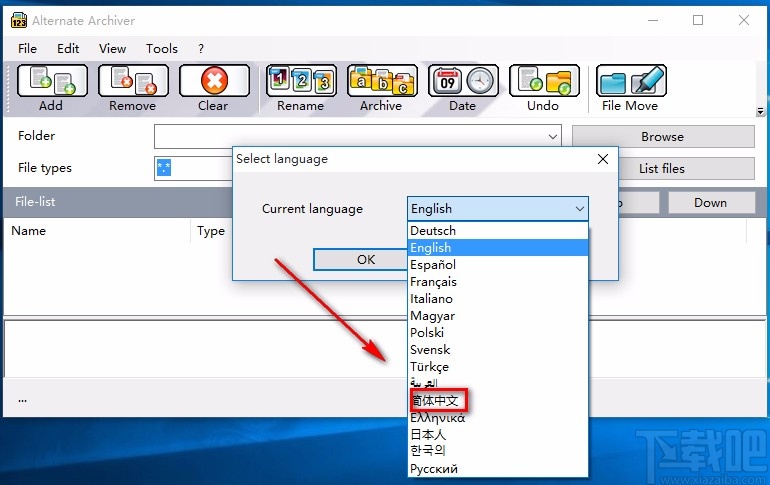Choose the Arabic language entry
The width and height of the screenshot is (770, 485).
point(498,383)
